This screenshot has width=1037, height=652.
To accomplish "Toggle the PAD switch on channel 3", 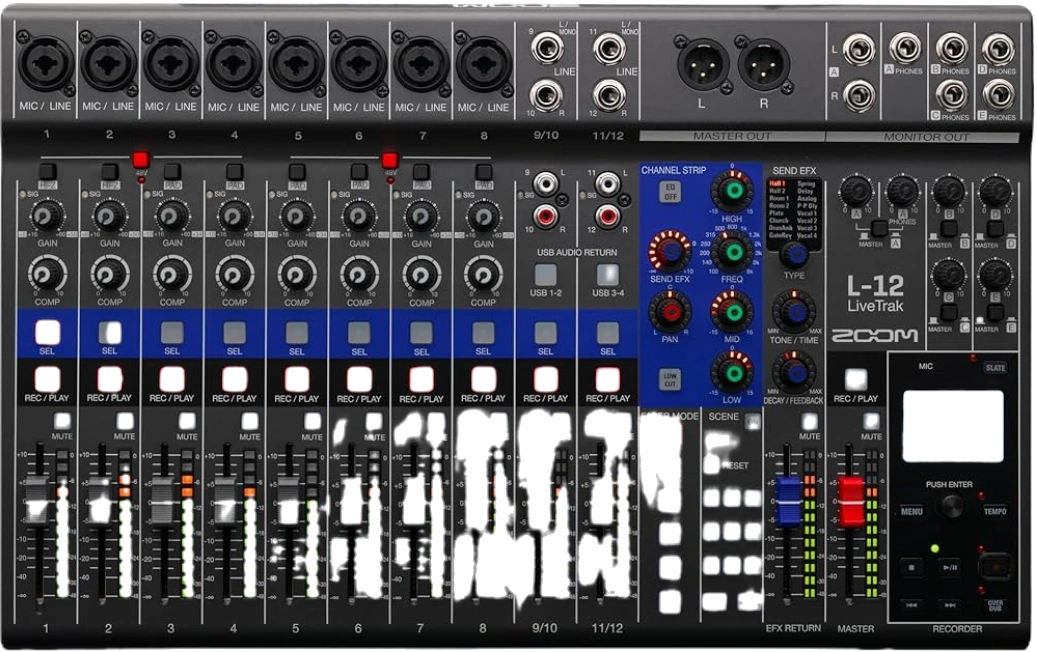I will tap(172, 171).
